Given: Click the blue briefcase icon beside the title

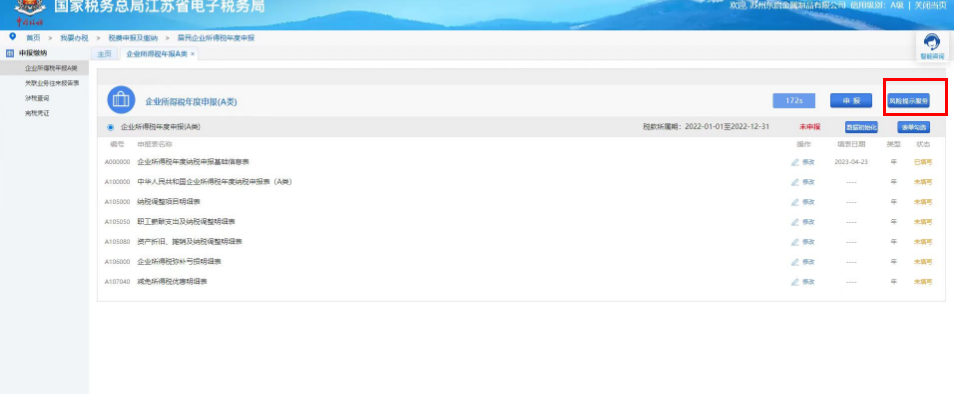Looking at the screenshot, I should [x=121, y=100].
